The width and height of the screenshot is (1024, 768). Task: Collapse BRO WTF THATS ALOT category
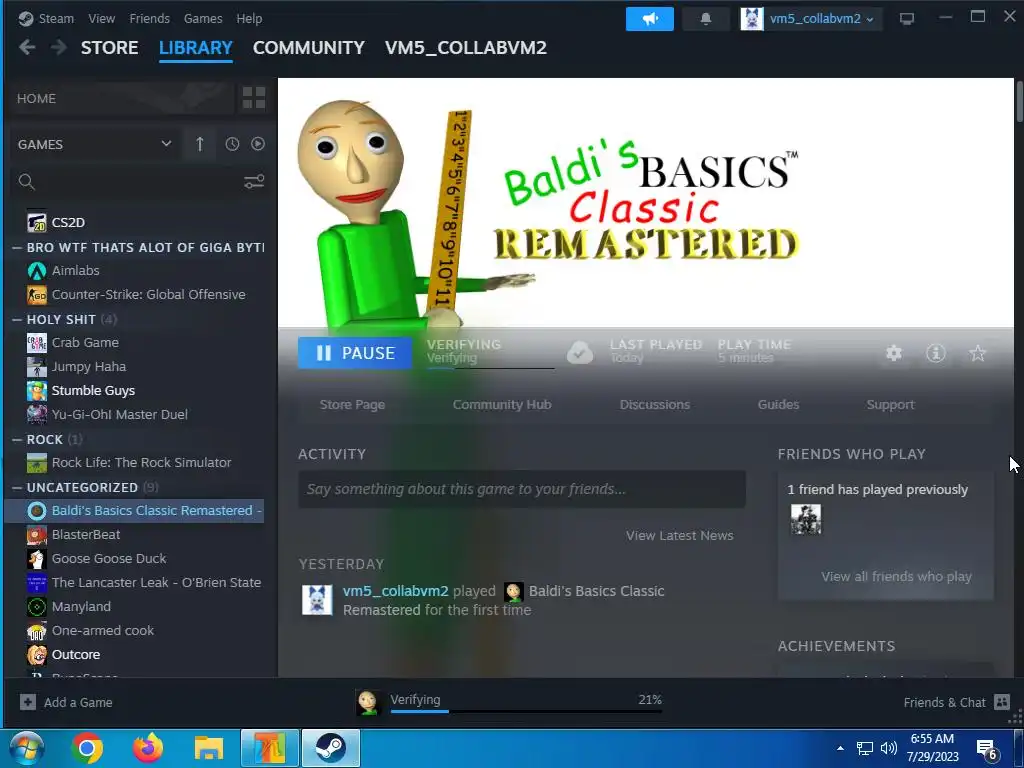(17, 248)
